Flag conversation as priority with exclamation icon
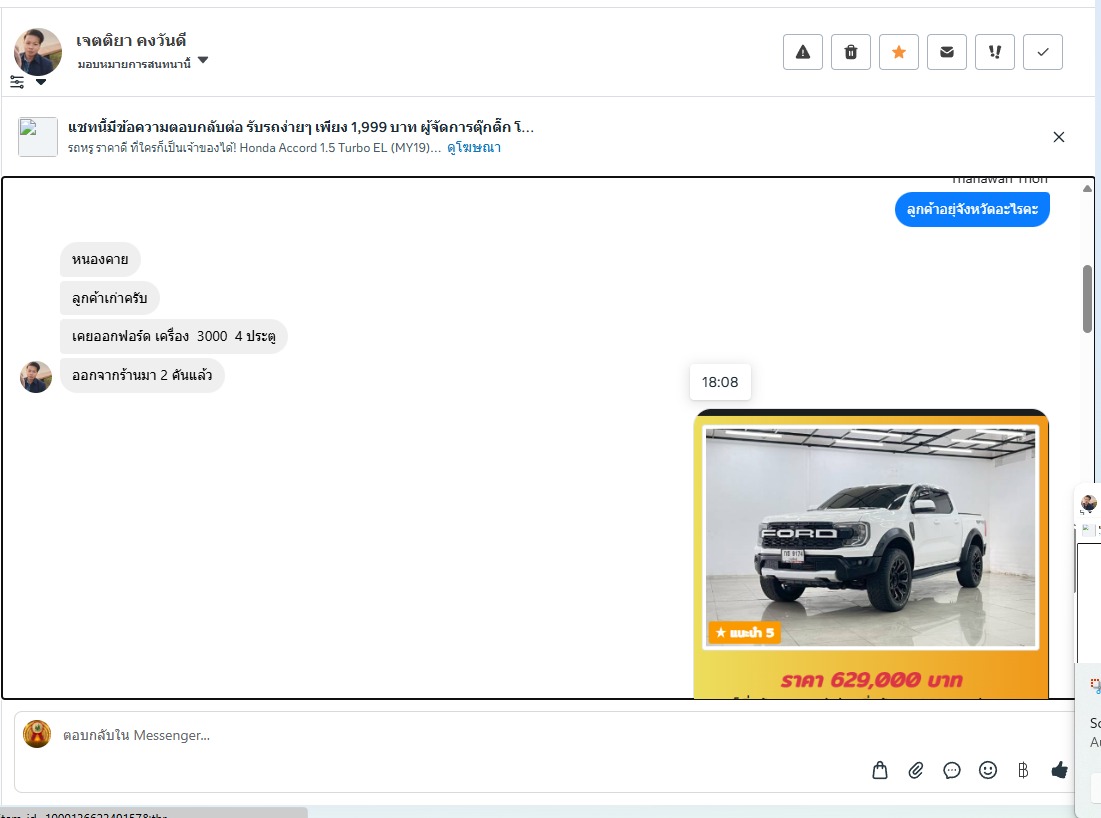Image resolution: width=1101 pixels, height=818 pixels. pyautogui.click(x=995, y=52)
